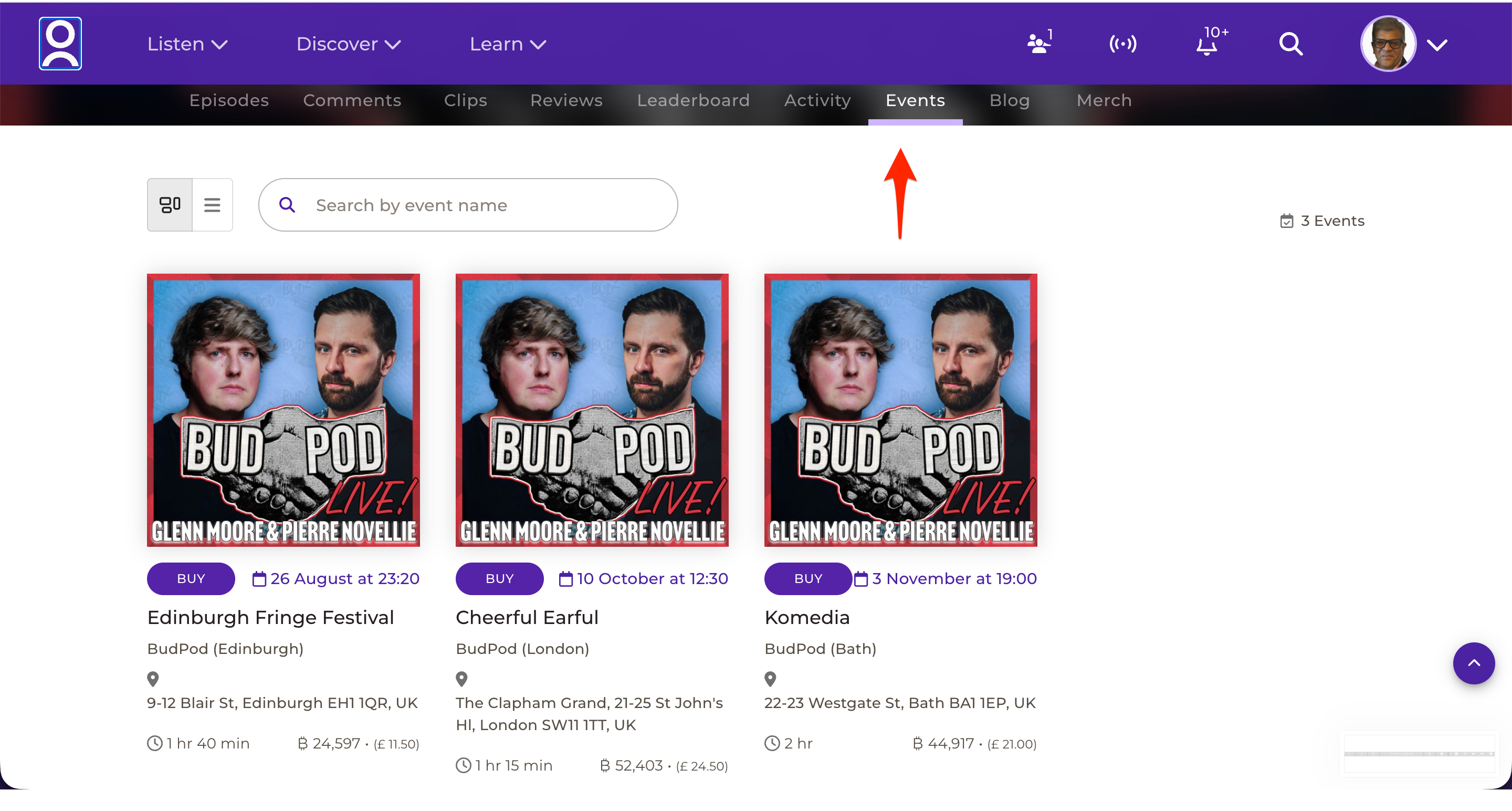The image size is (1512, 811).
Task: Switch to the Comments tab
Action: 352,100
